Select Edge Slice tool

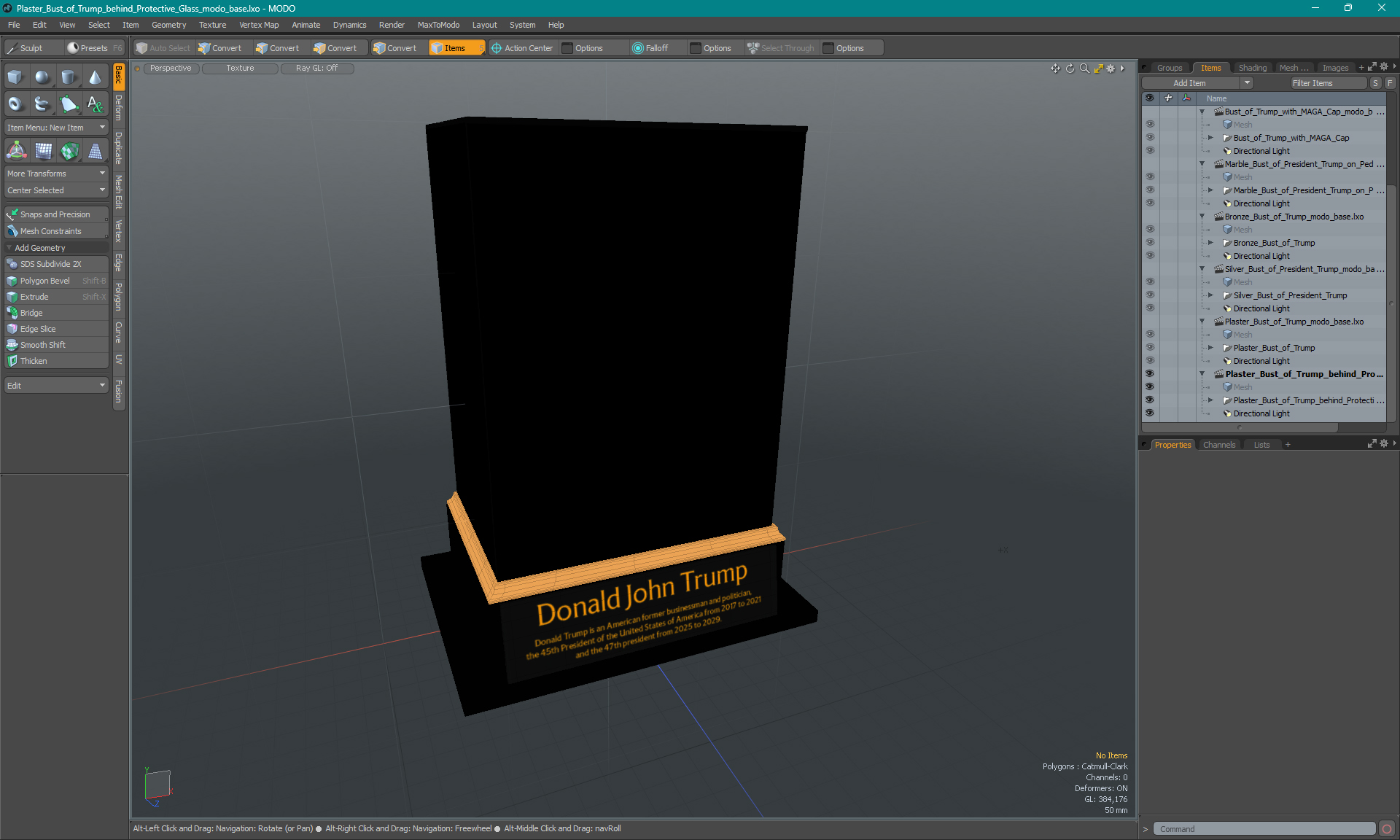coord(56,329)
